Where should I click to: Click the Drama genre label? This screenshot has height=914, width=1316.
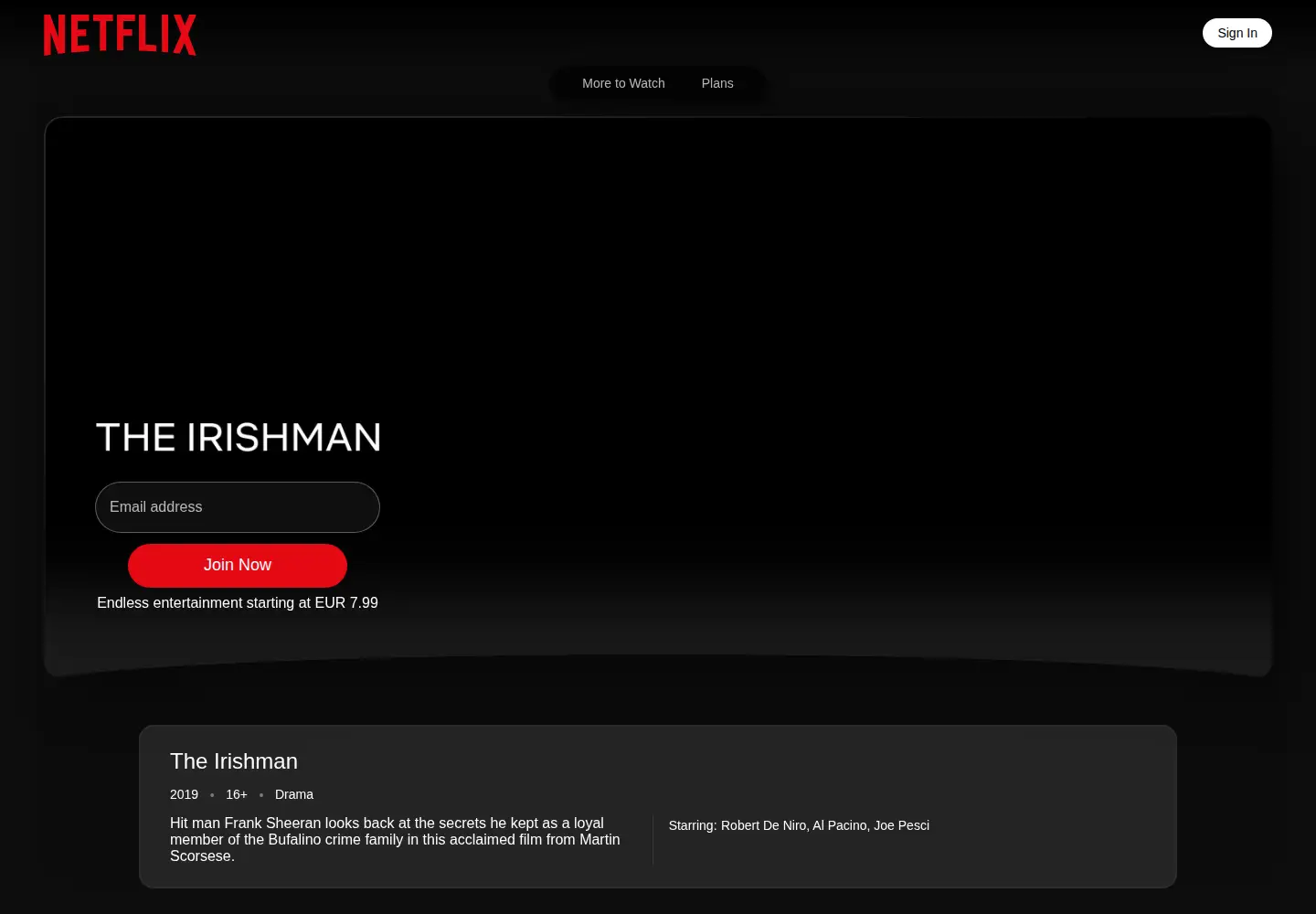pos(294,794)
